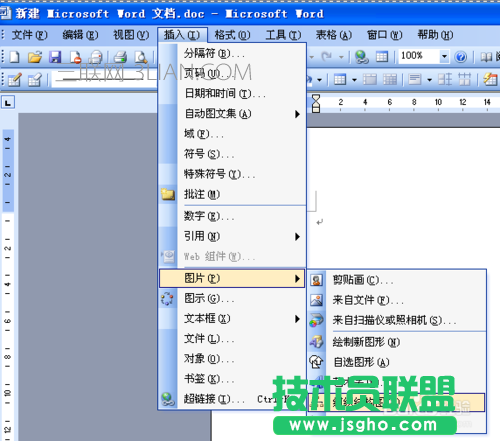Open the Redo history dropdown arrow
Image resolution: width=500 pixels, height=441 pixels.
click(x=341, y=57)
